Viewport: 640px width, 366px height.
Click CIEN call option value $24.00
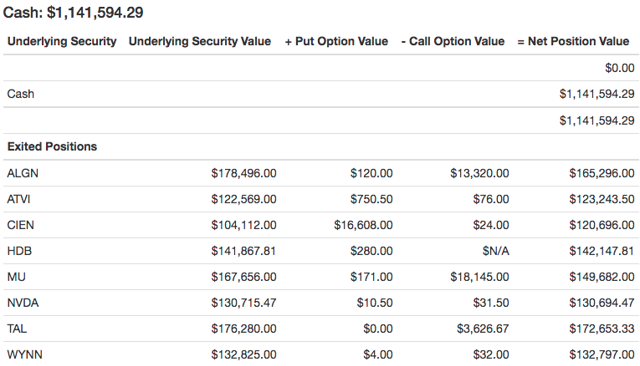(x=491, y=225)
